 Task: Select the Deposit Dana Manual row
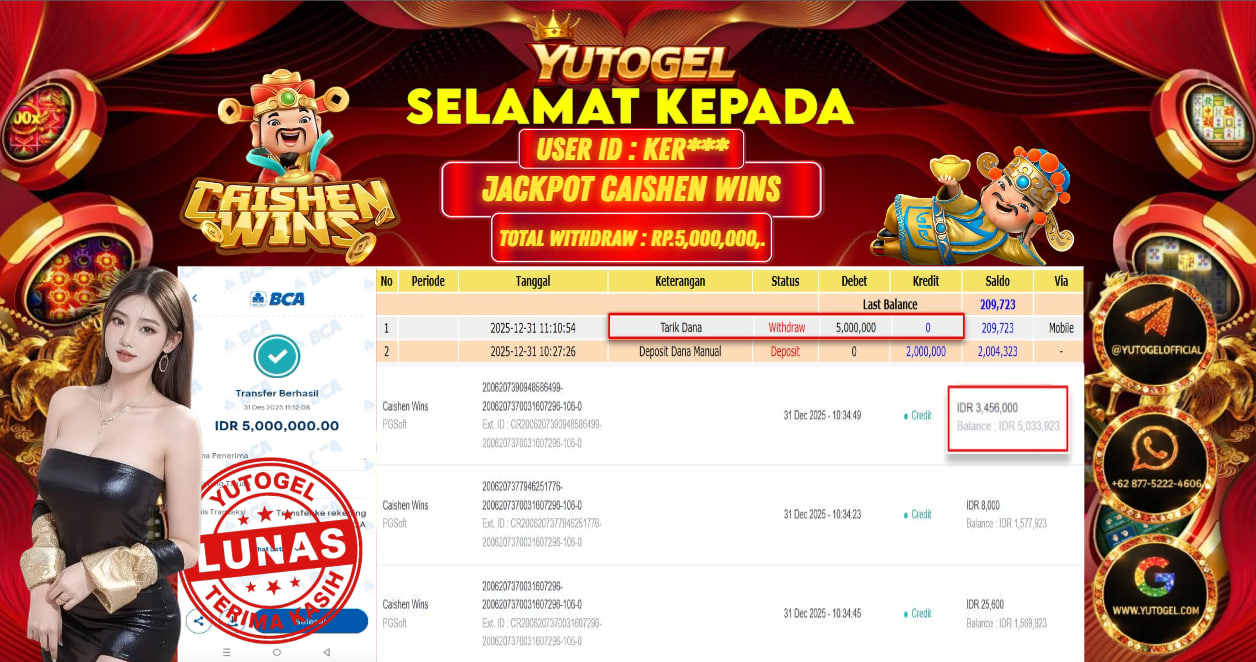click(730, 351)
